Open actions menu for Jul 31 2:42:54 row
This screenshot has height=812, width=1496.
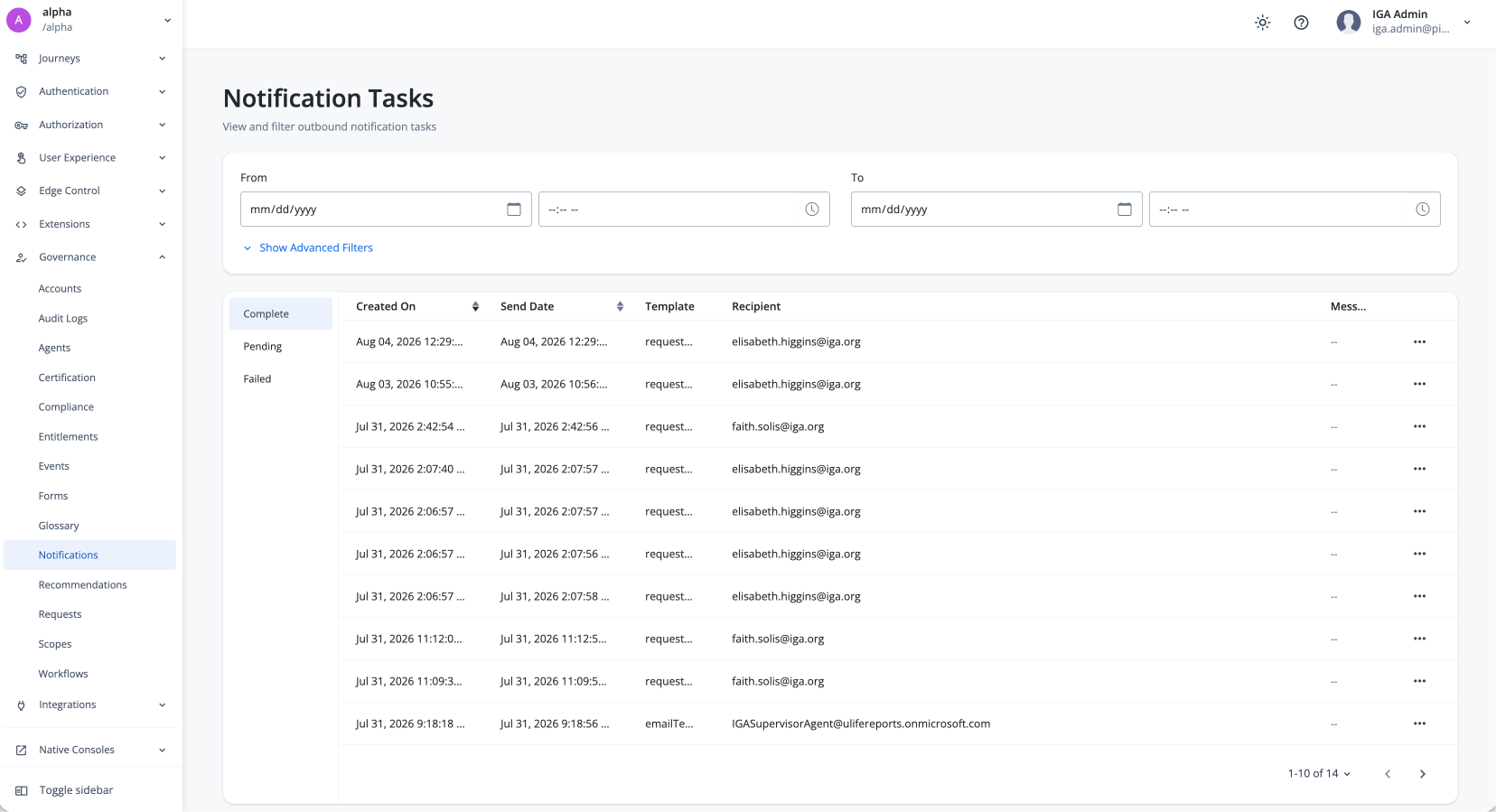tap(1419, 427)
